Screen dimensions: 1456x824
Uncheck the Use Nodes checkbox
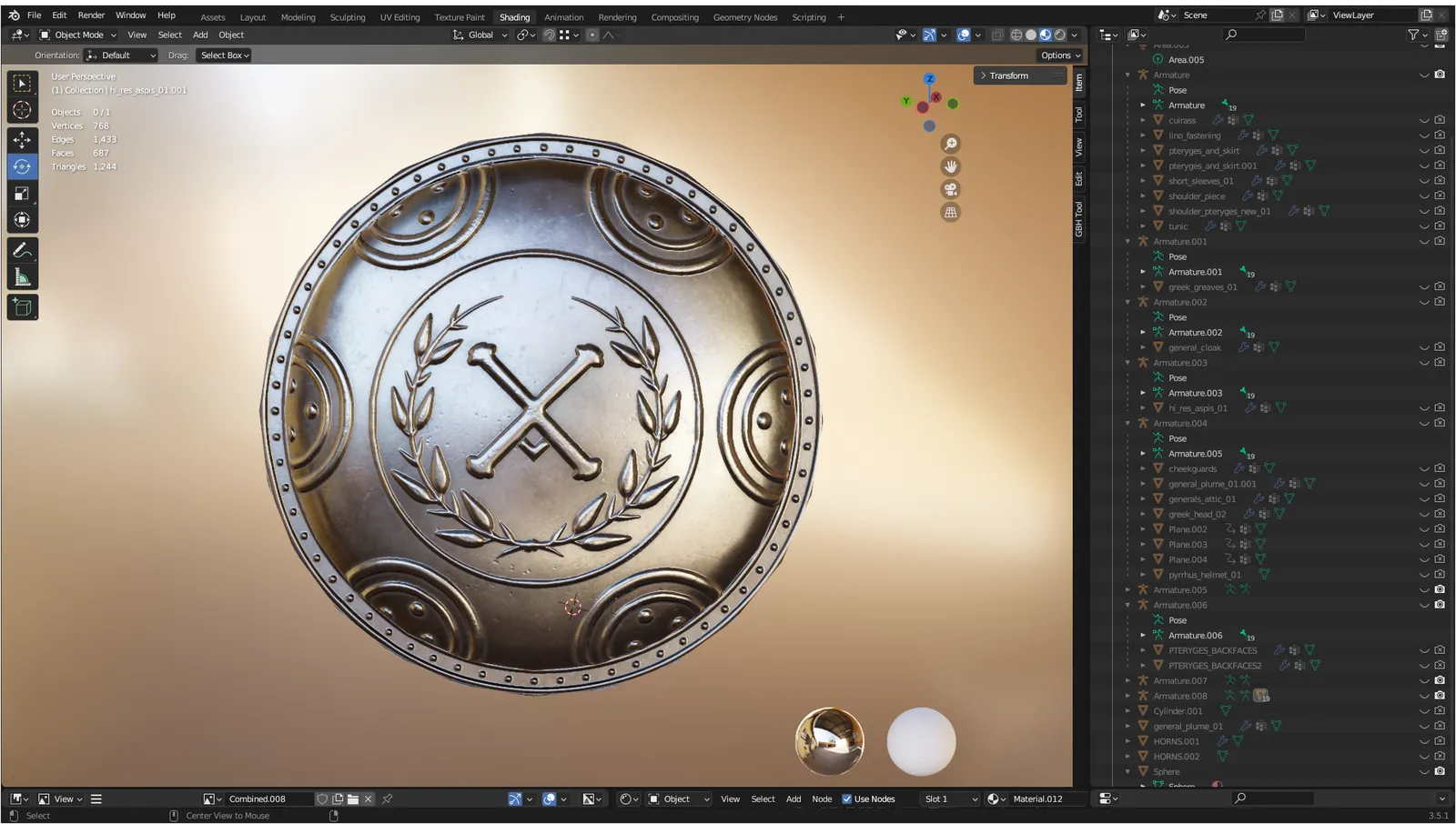pyautogui.click(x=846, y=799)
